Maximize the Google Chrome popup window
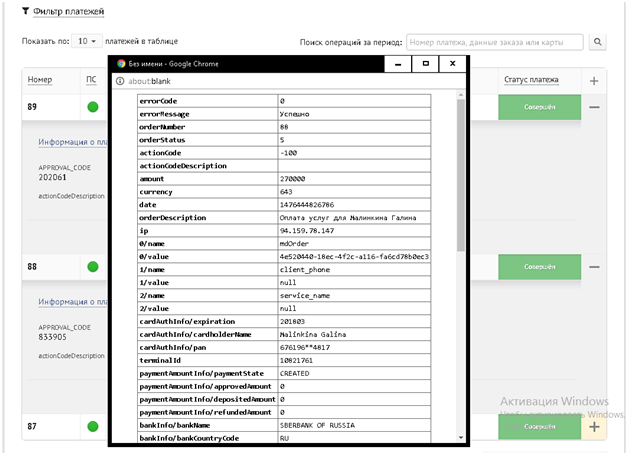628x455 pixels. click(x=426, y=63)
